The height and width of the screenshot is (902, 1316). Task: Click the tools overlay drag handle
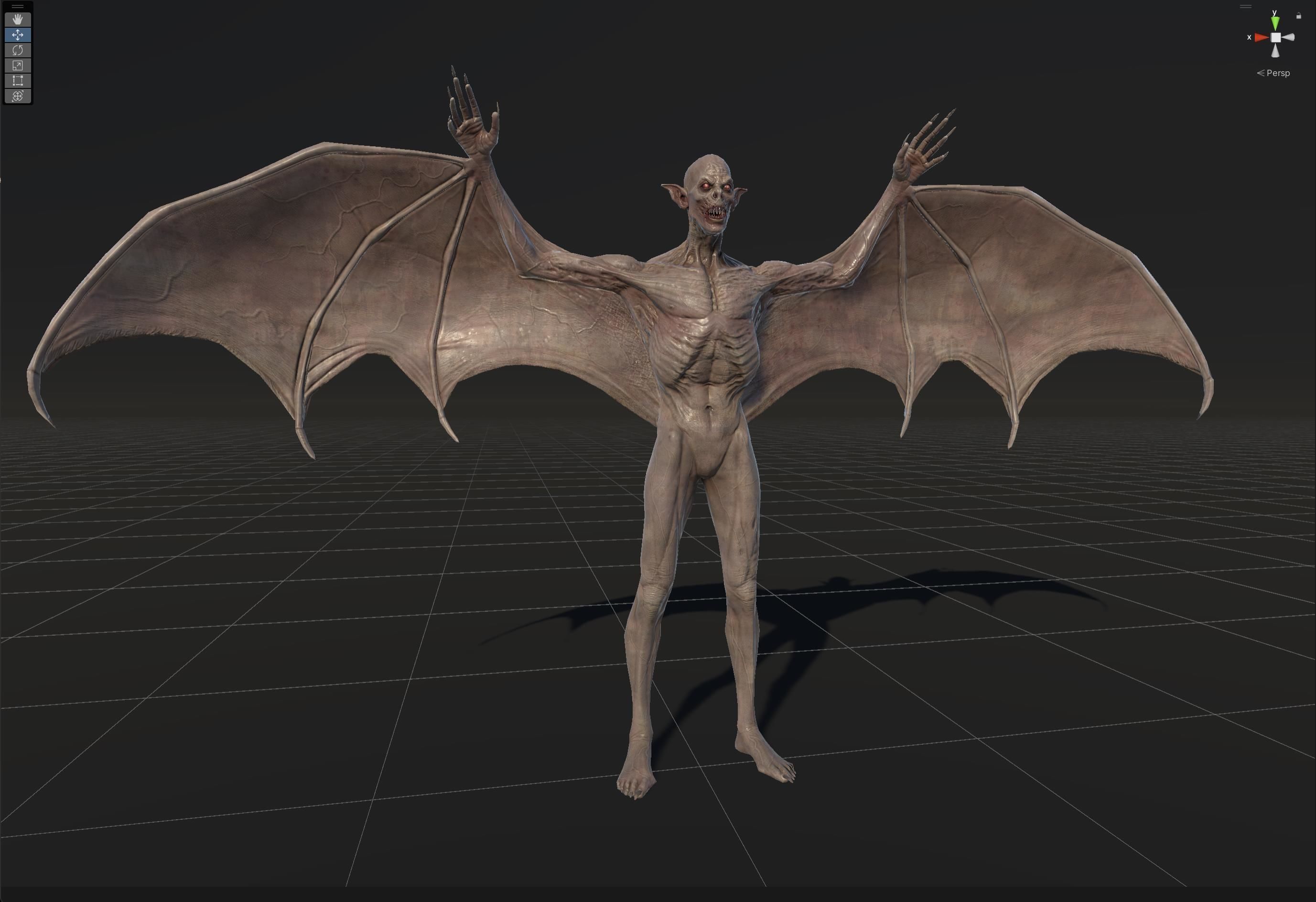tap(18, 7)
